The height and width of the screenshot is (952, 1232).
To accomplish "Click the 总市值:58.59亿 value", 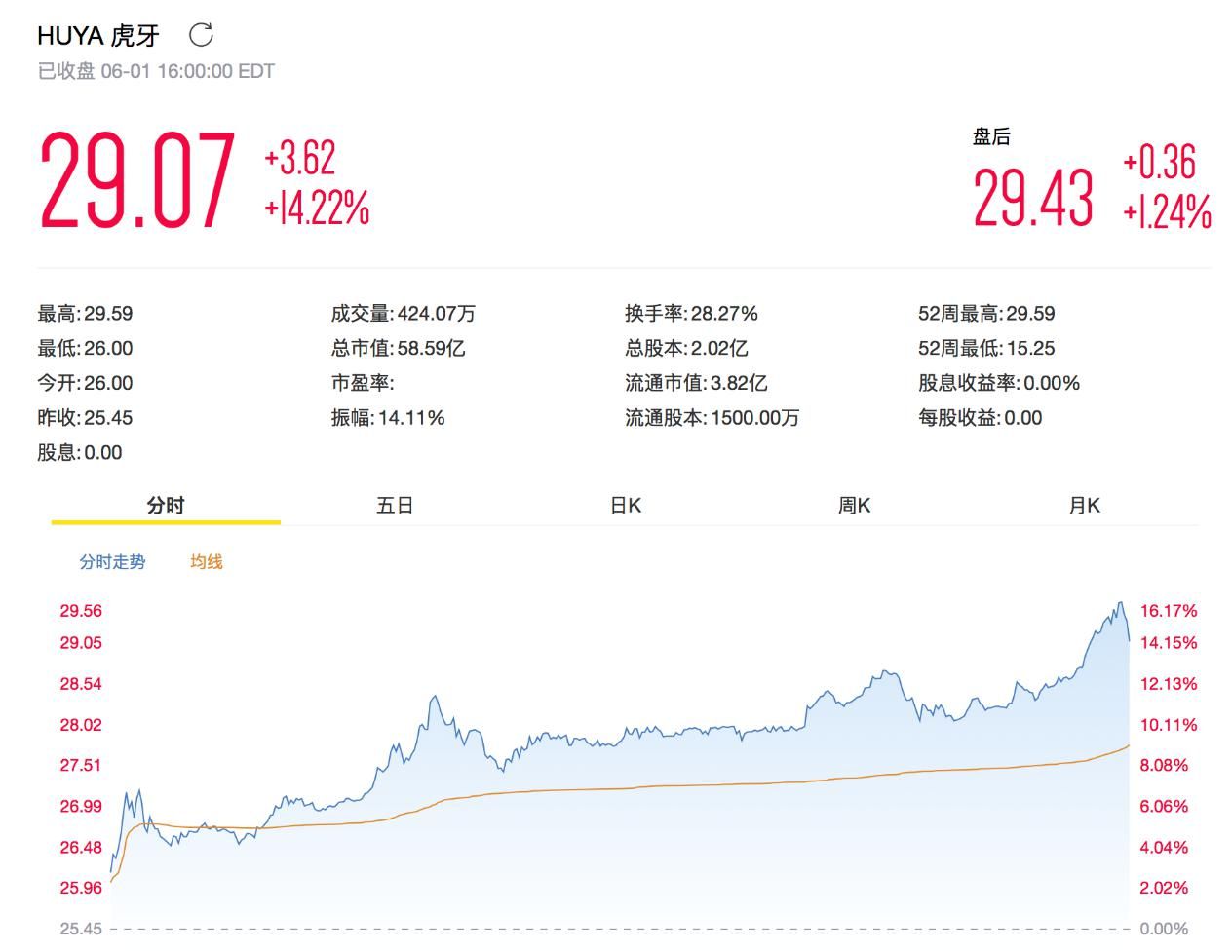I will [x=398, y=349].
